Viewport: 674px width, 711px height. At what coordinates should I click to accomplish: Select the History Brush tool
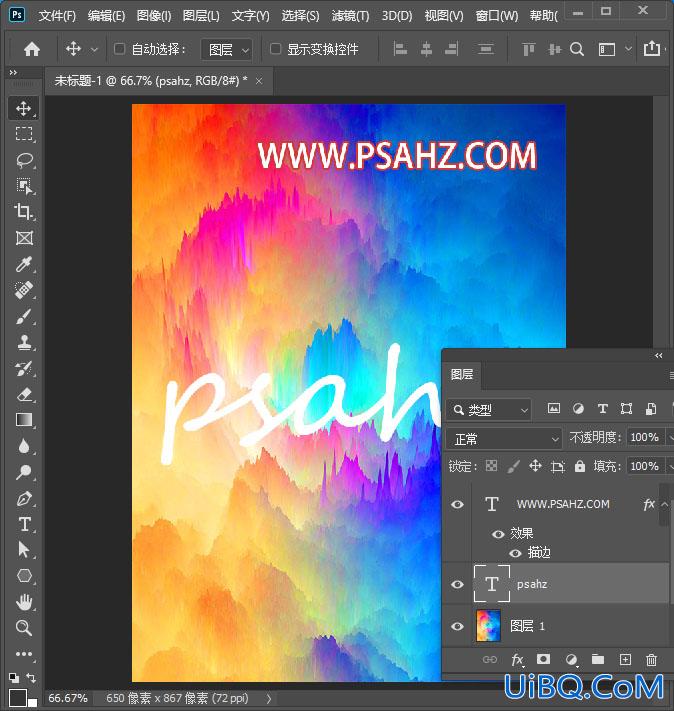24,369
